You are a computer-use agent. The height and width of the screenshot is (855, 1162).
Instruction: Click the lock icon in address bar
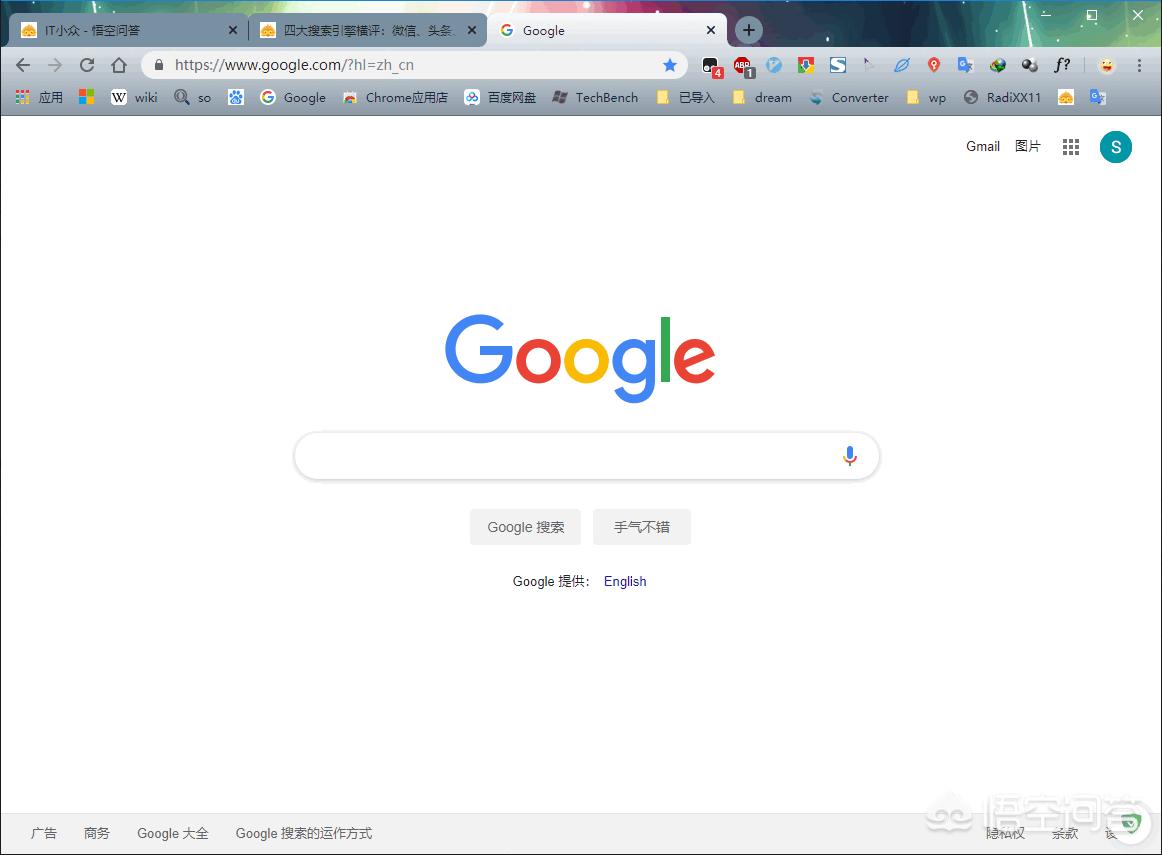click(159, 65)
